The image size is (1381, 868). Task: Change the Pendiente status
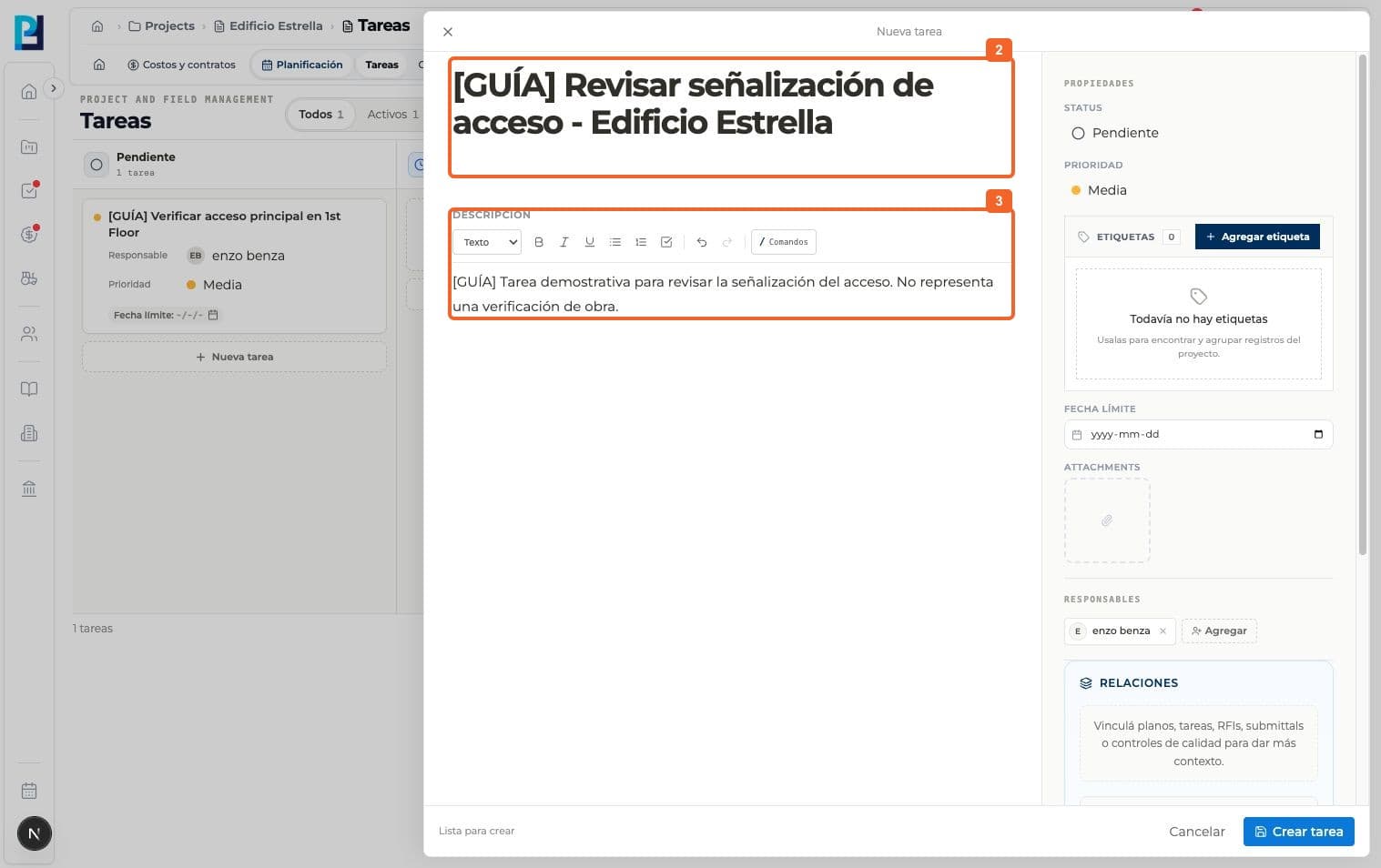pyautogui.click(x=1115, y=133)
